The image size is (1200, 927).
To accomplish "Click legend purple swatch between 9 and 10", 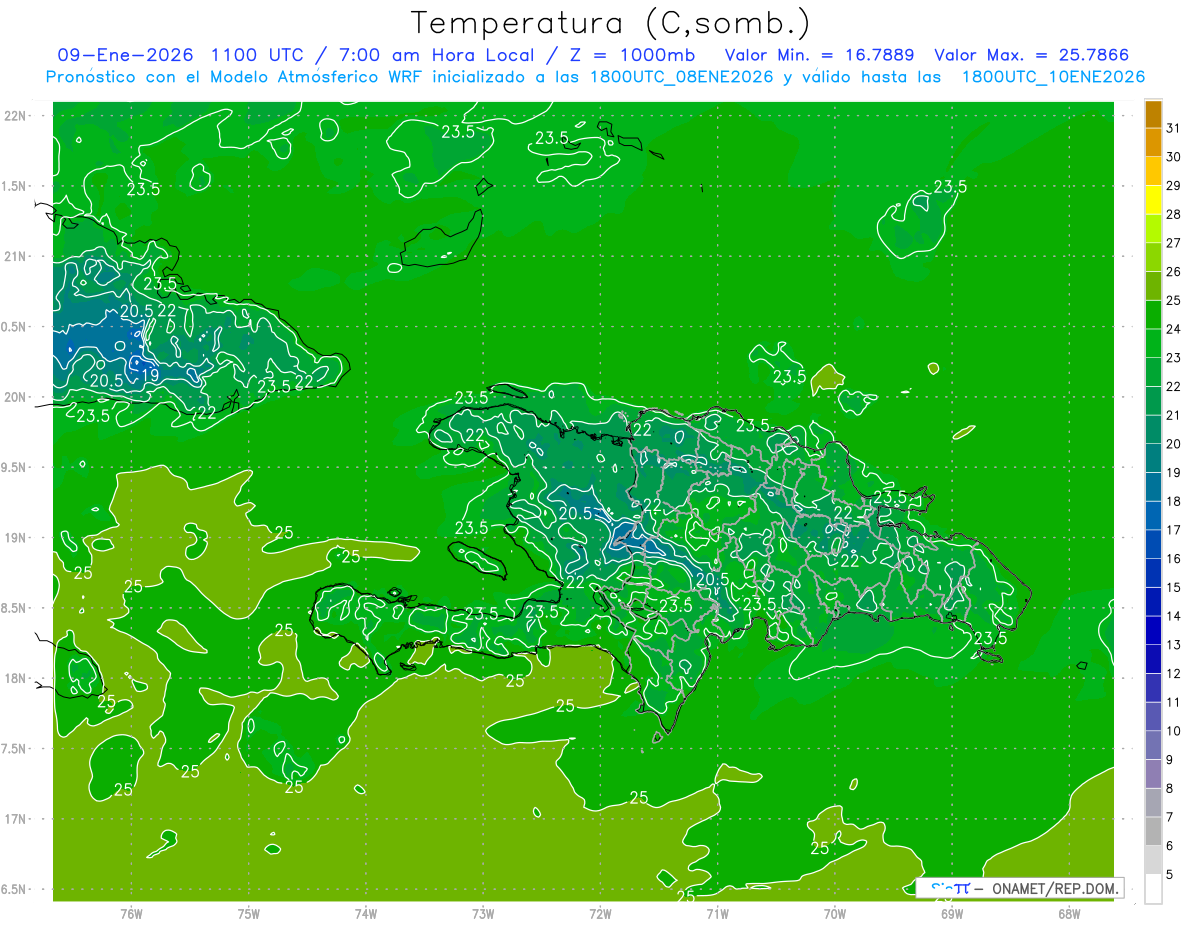I will (1153, 745).
